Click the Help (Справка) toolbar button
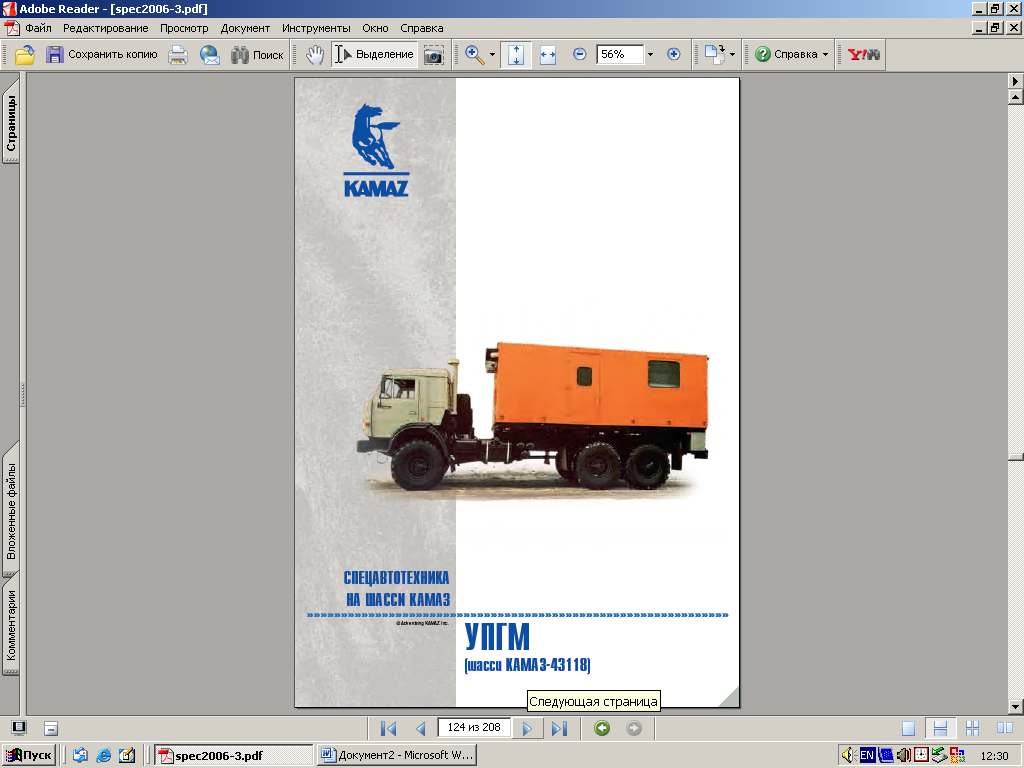 click(786, 55)
